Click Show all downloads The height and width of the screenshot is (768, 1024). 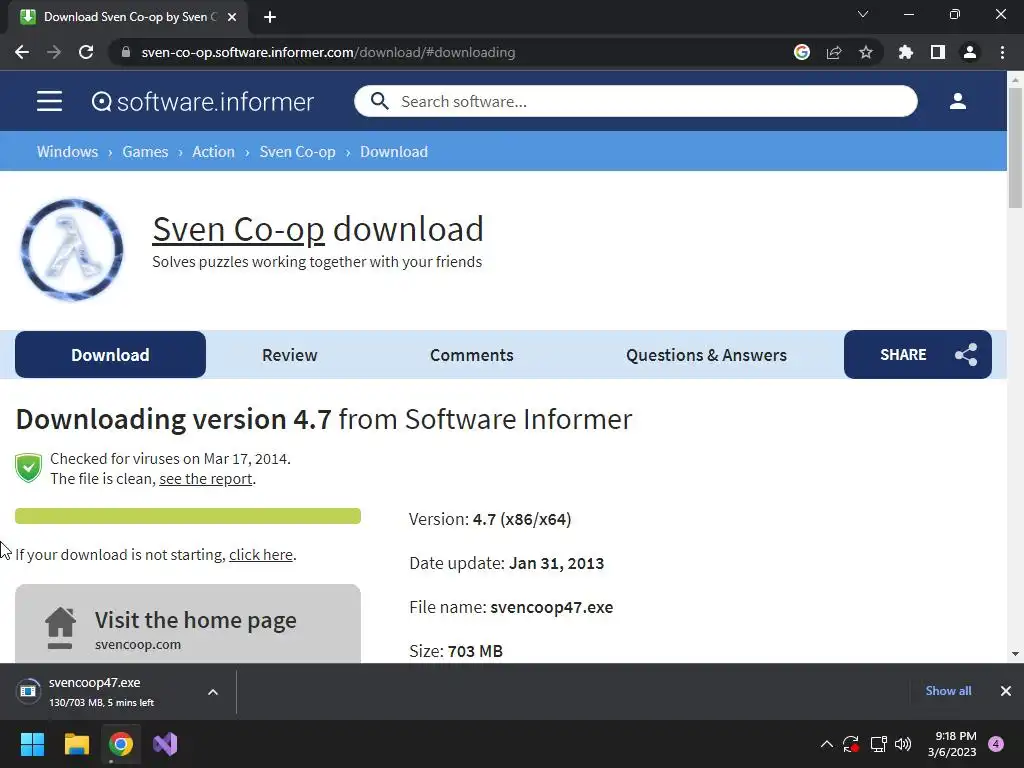click(948, 691)
